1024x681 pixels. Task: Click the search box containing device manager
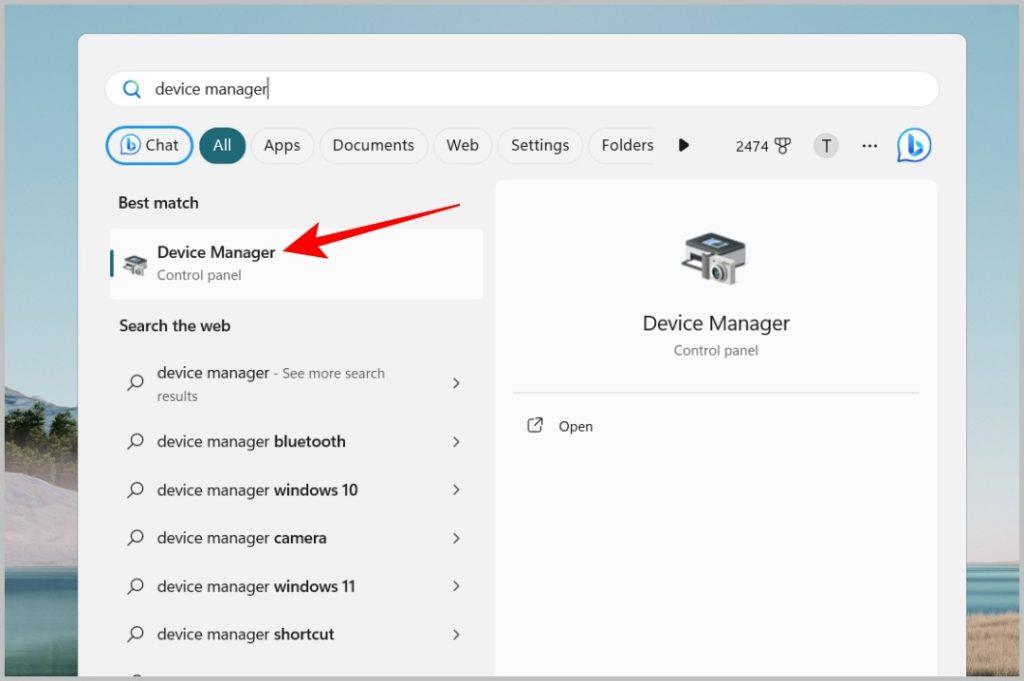tap(522, 89)
